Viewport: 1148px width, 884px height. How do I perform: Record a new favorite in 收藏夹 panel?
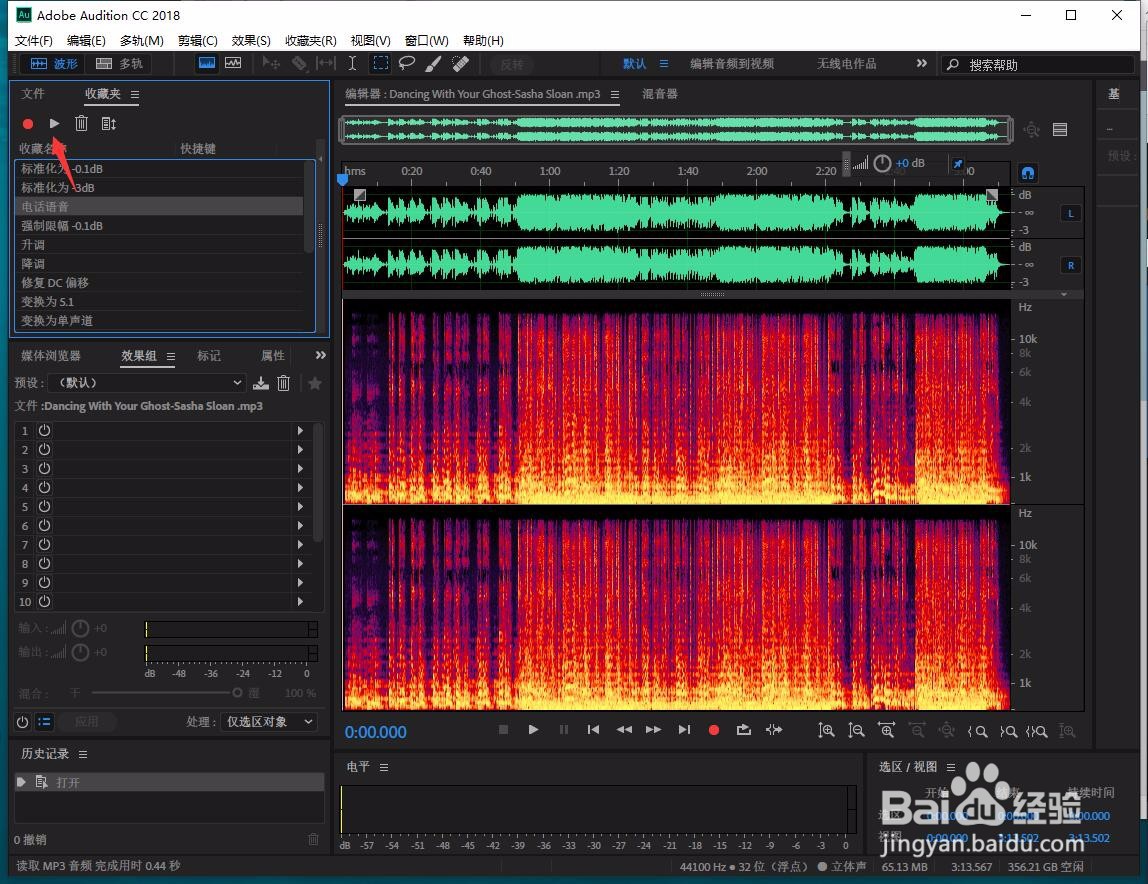[x=28, y=124]
